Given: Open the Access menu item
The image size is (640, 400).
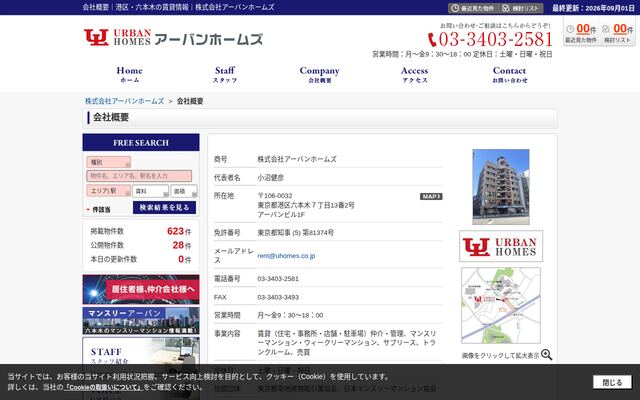Looking at the screenshot, I should click(x=415, y=74).
